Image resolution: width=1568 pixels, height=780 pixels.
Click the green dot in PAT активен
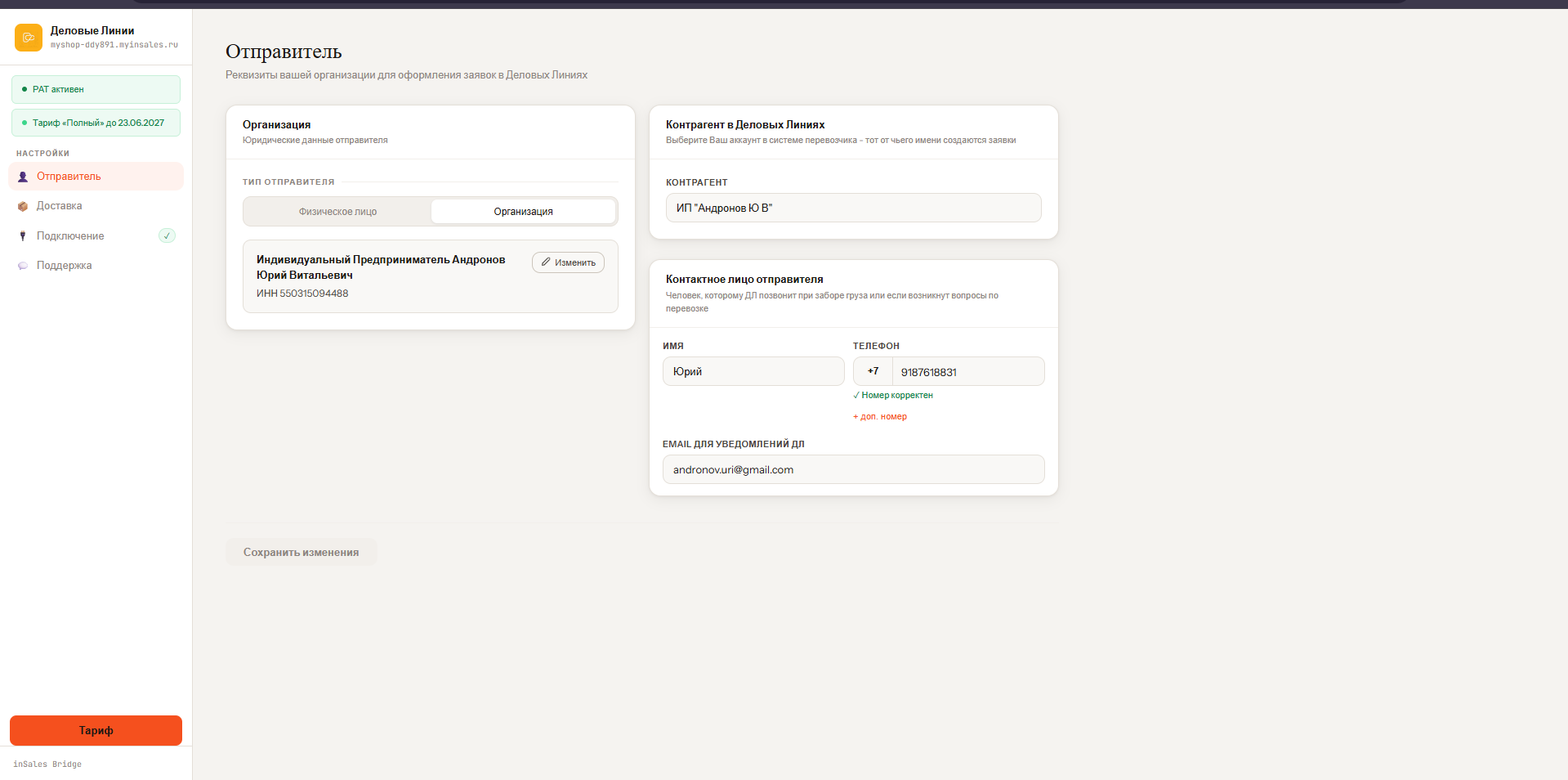click(x=25, y=89)
